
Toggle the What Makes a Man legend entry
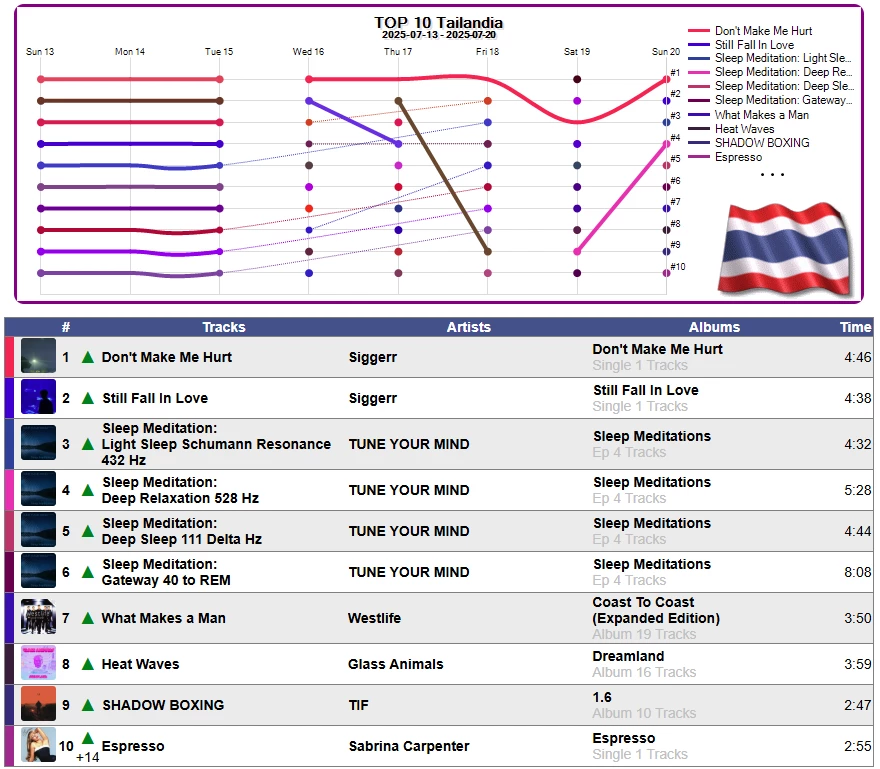click(x=748, y=115)
